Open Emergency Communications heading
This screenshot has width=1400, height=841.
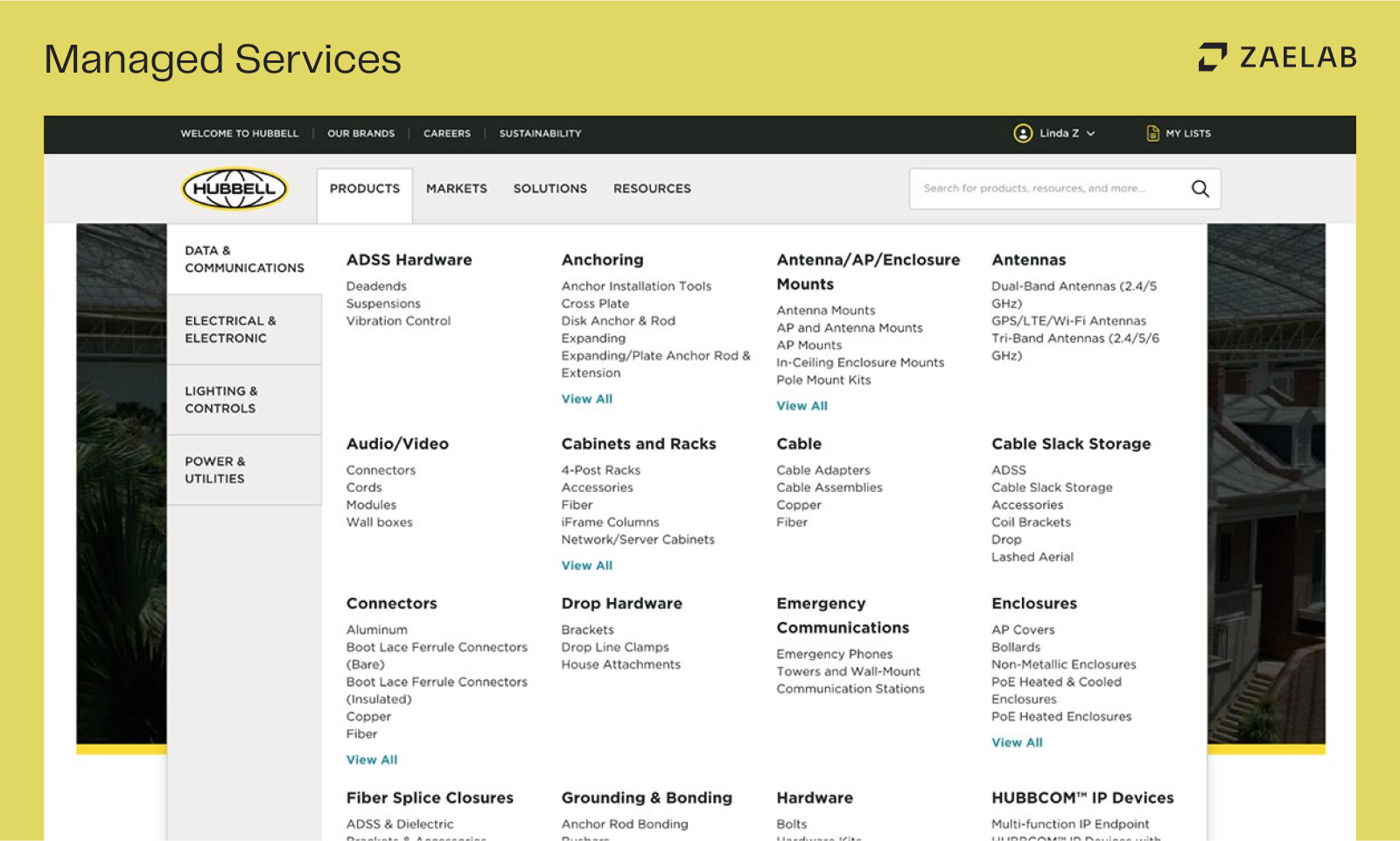[x=843, y=615]
